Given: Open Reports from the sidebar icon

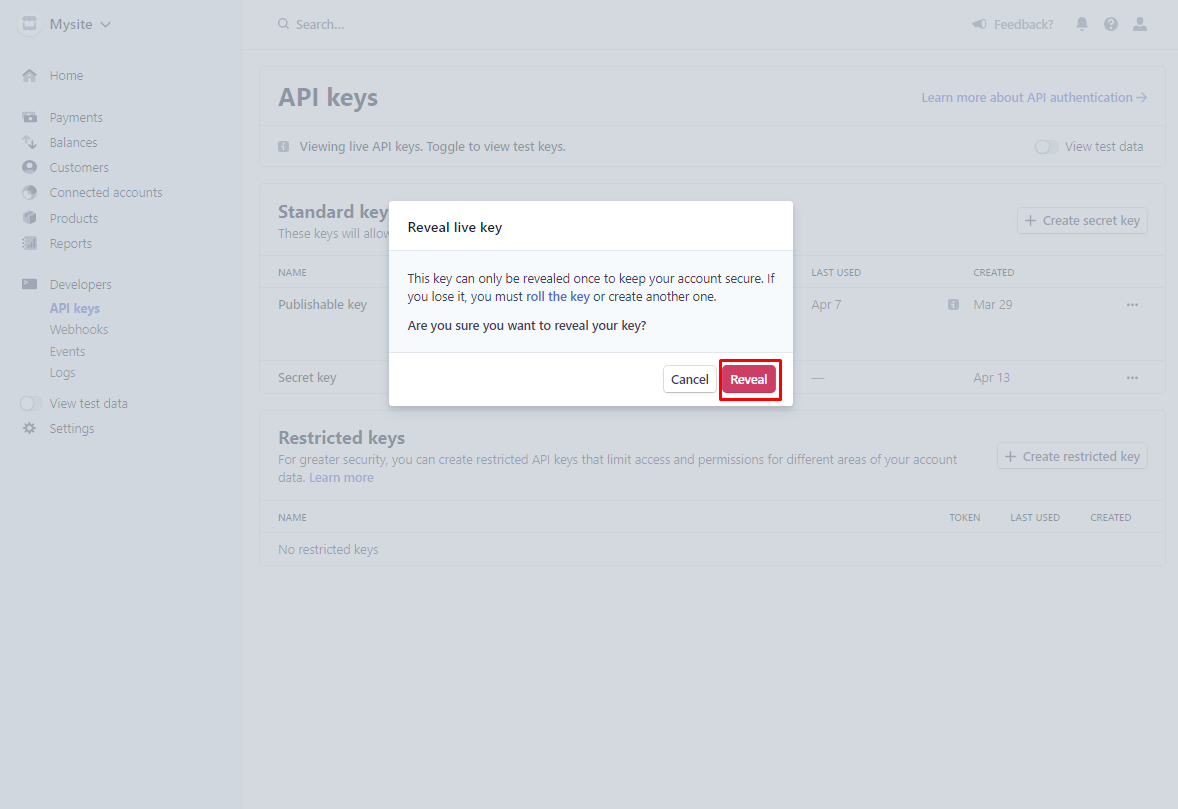Looking at the screenshot, I should click(30, 243).
